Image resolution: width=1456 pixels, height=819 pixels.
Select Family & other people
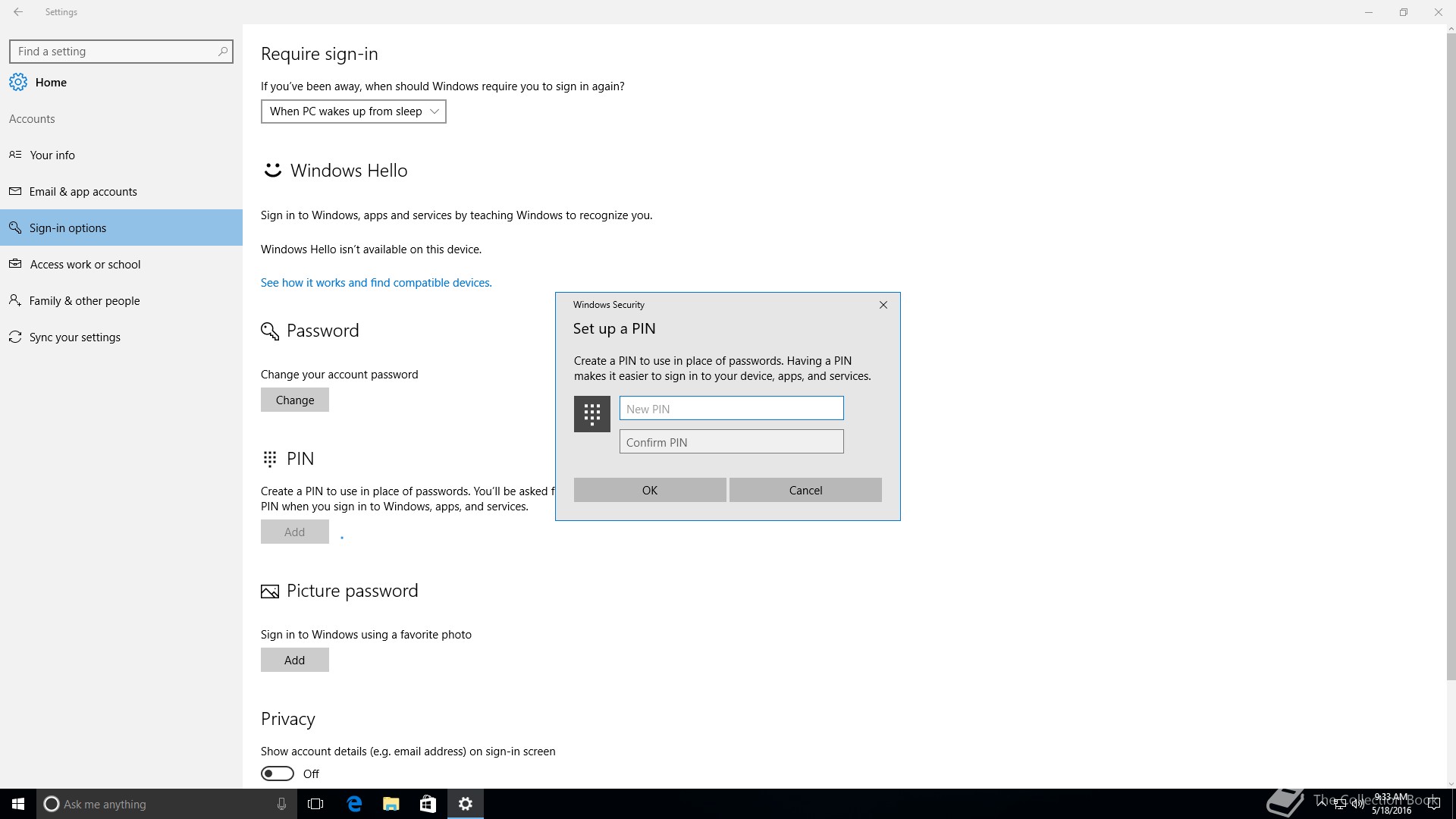(x=84, y=300)
